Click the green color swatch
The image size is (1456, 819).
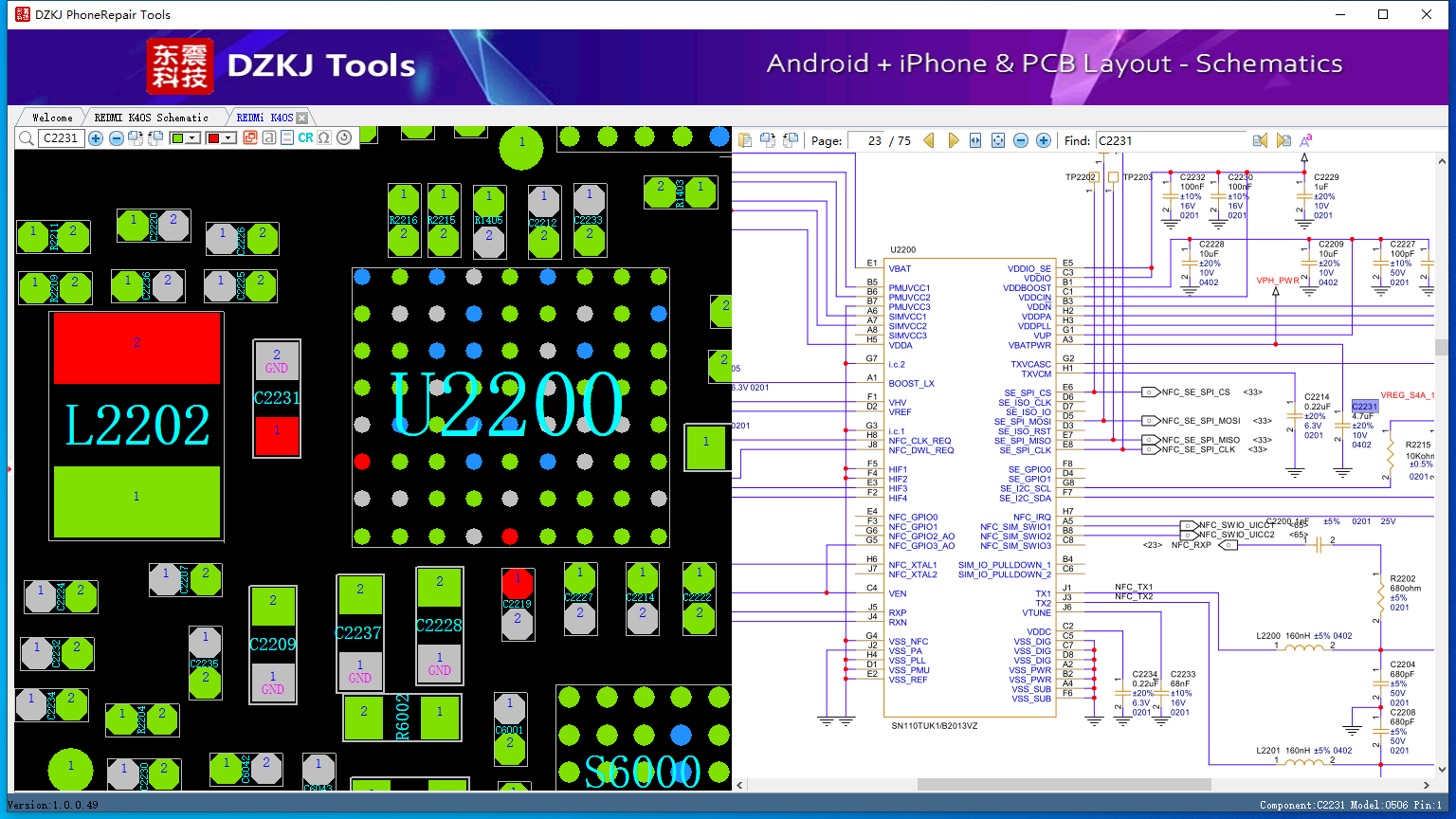(177, 138)
